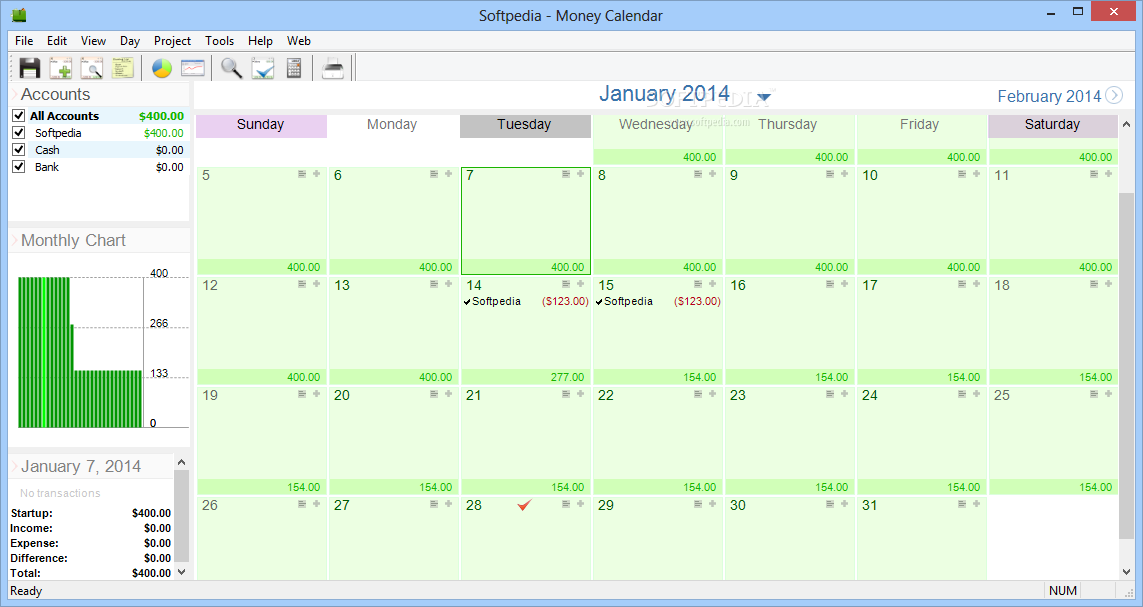Open the File menu
This screenshot has height=607, width=1143.
pos(24,41)
